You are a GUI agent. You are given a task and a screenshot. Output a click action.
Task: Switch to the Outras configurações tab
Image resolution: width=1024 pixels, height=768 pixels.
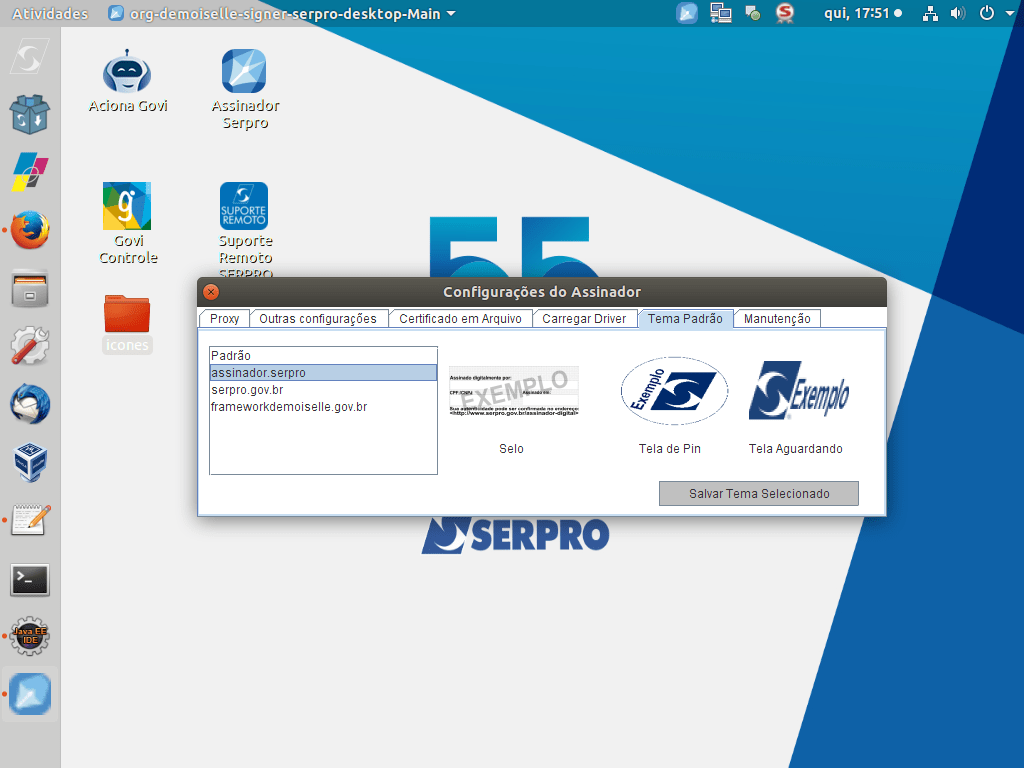pyautogui.click(x=318, y=319)
